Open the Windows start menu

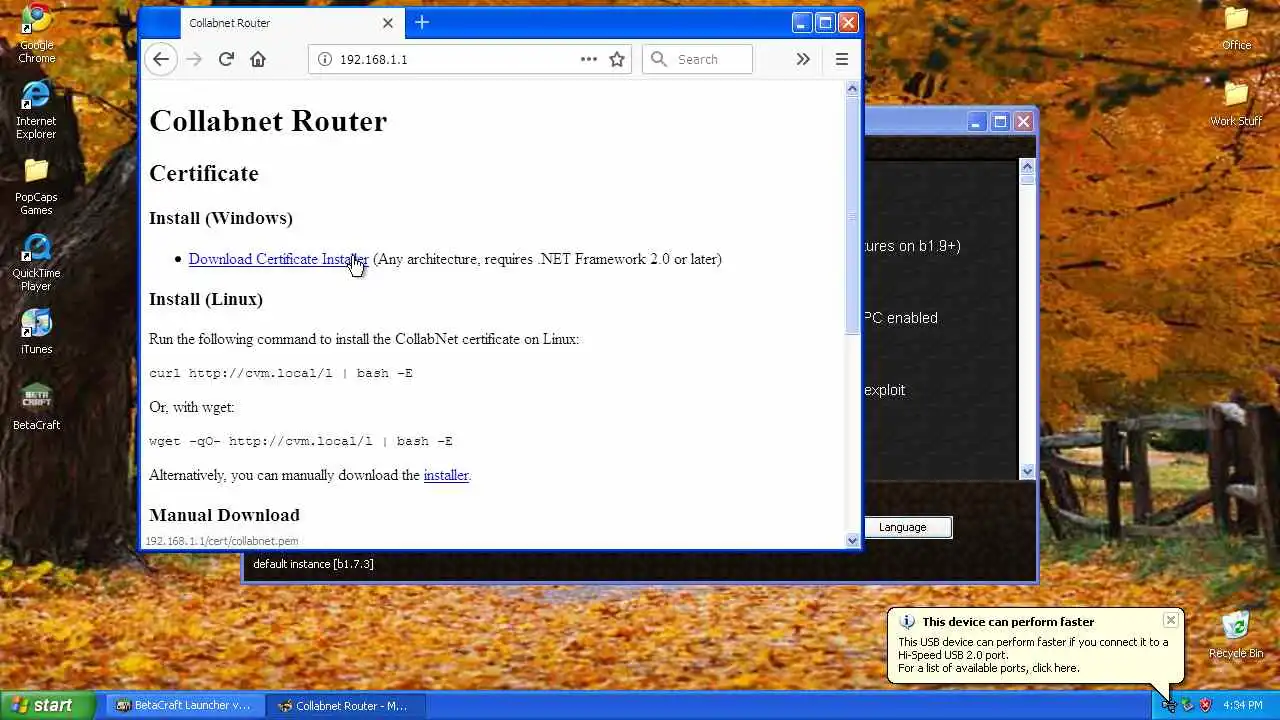click(x=47, y=705)
